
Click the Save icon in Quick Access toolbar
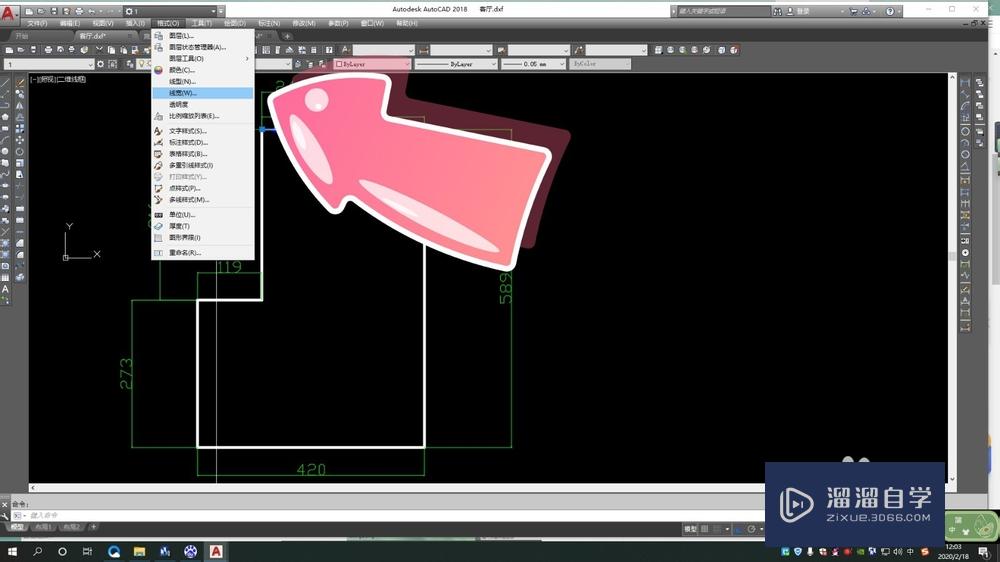(x=54, y=11)
